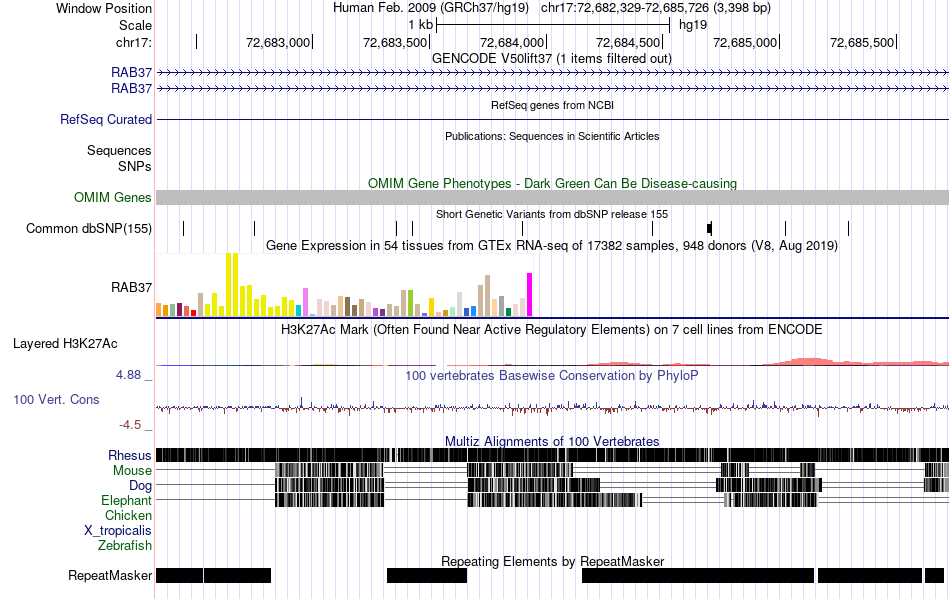The width and height of the screenshot is (950, 599).
Task: Select the Common dbSNP(155) track label
Action: point(89,228)
